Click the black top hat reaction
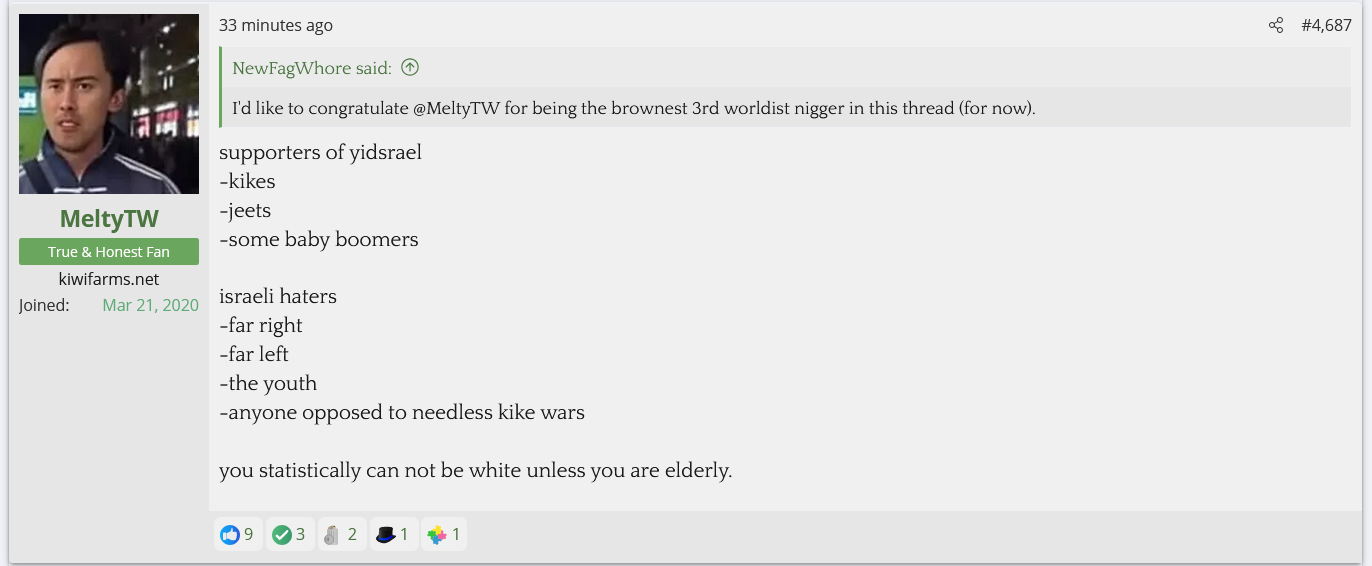The image size is (1372, 566). click(386, 535)
